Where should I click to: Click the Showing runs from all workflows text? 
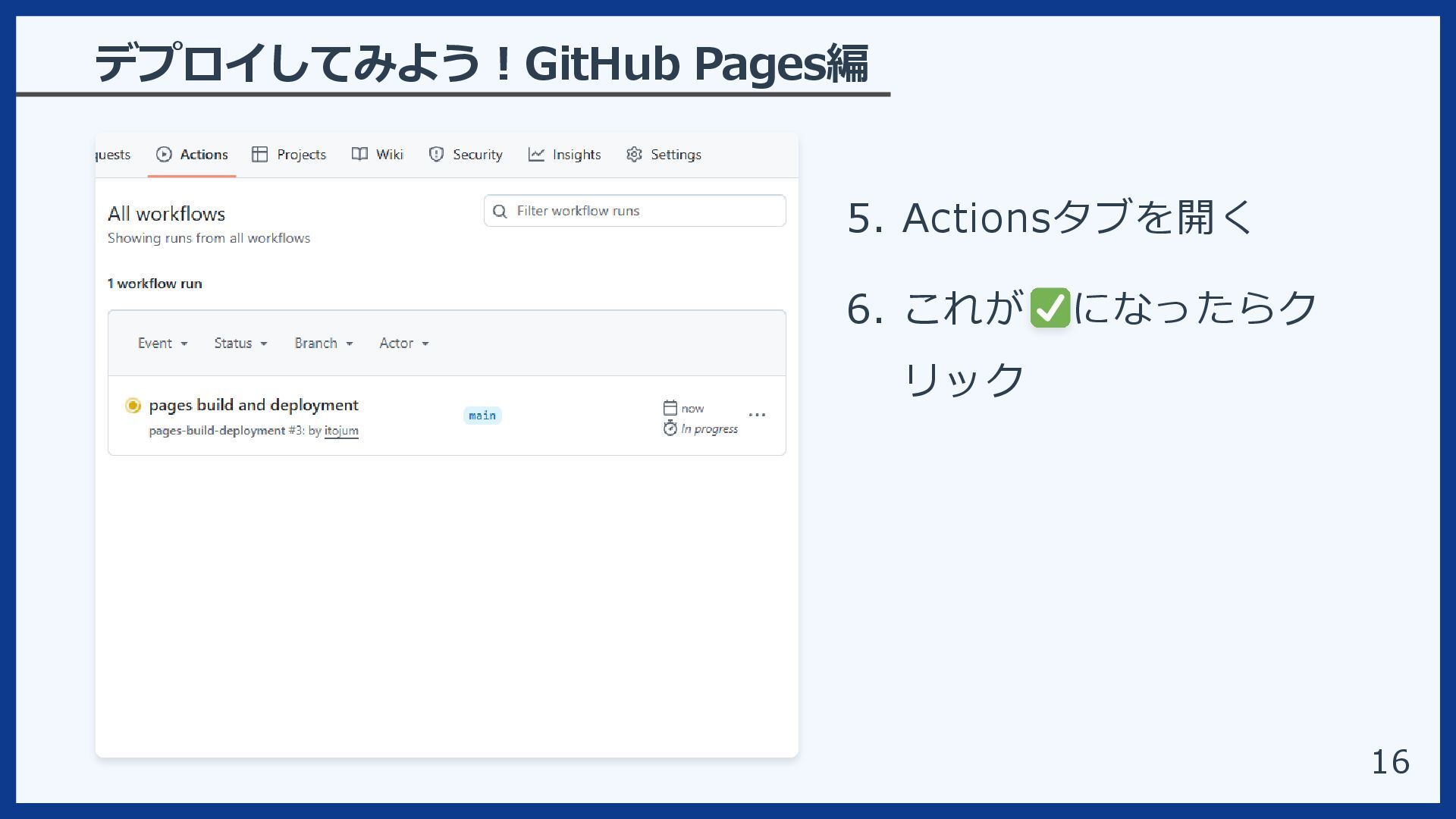click(x=209, y=238)
